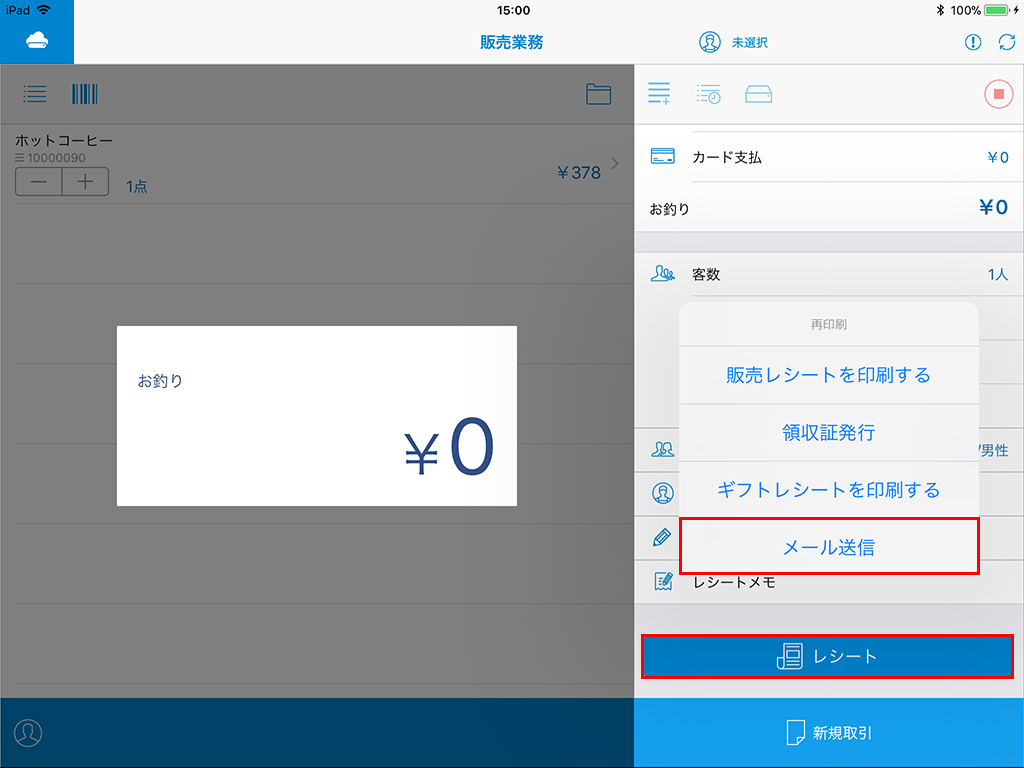This screenshot has height=768, width=1024.
Task: Tap the credit card icon for カード支払
Action: (663, 156)
